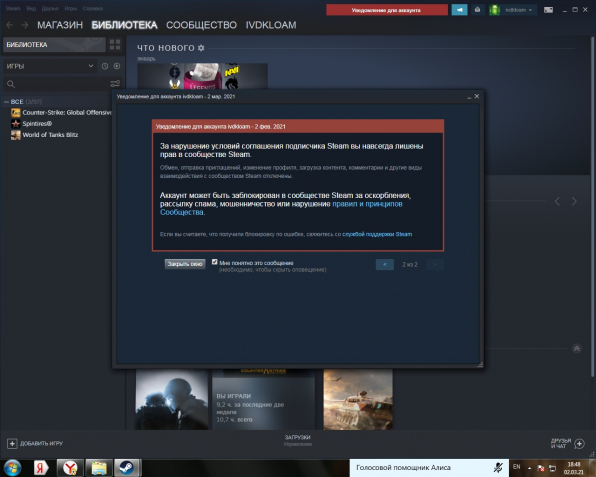
Task: Open the Community tab
Action: (201, 25)
